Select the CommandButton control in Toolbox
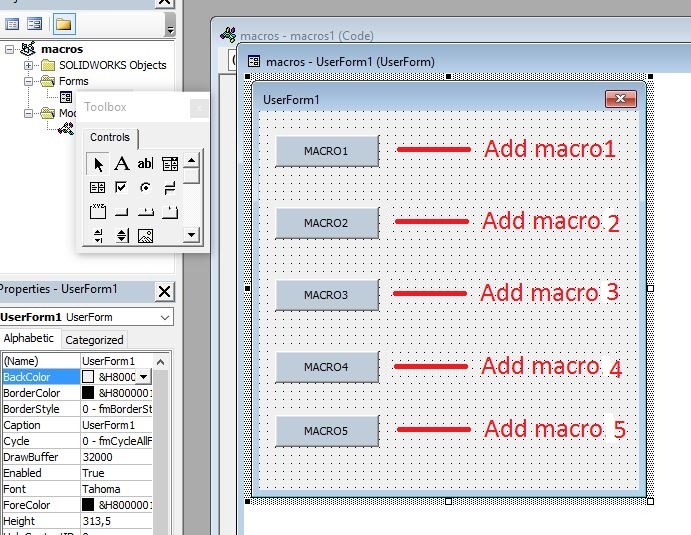The width and height of the screenshot is (691, 535). pyautogui.click(x=121, y=212)
